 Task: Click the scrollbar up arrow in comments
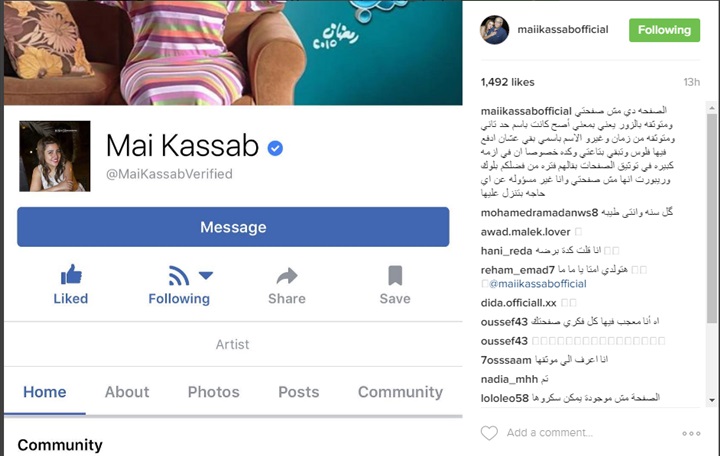(712, 108)
